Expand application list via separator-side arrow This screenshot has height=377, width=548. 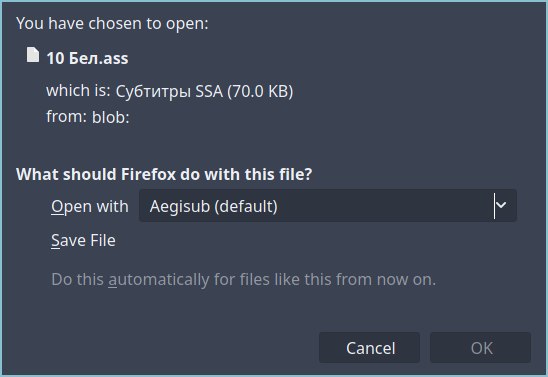coord(501,205)
